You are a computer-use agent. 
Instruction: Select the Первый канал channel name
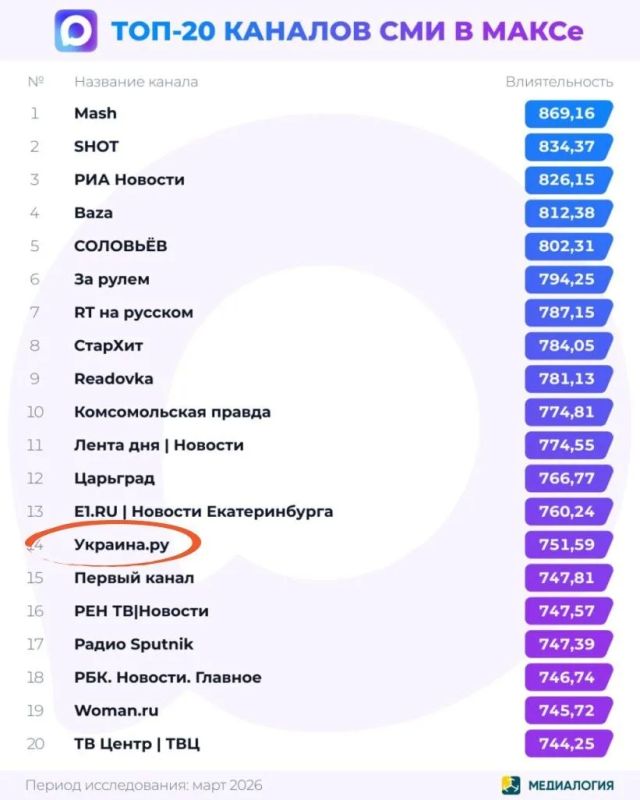click(134, 578)
